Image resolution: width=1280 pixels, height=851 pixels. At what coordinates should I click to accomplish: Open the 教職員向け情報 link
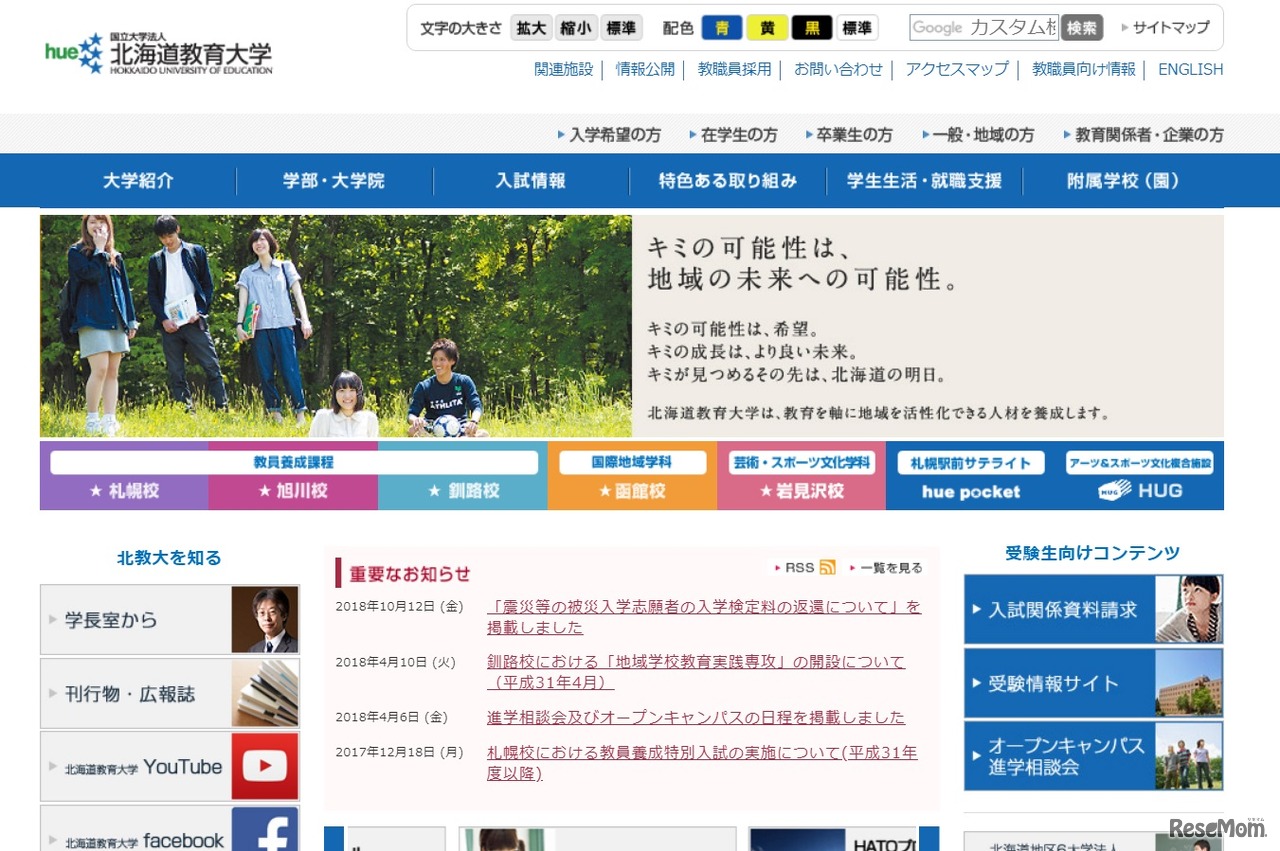click(1084, 69)
